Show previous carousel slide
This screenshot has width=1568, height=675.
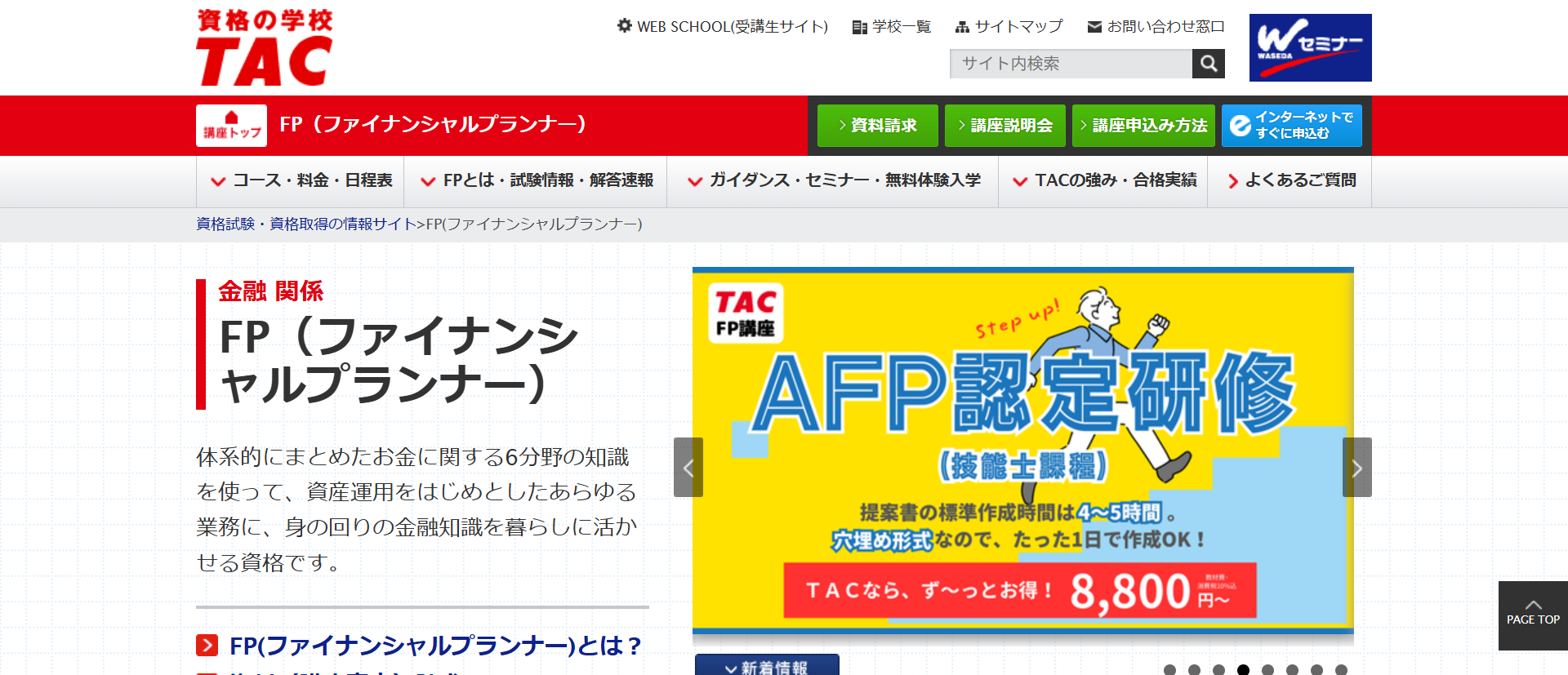click(x=688, y=468)
